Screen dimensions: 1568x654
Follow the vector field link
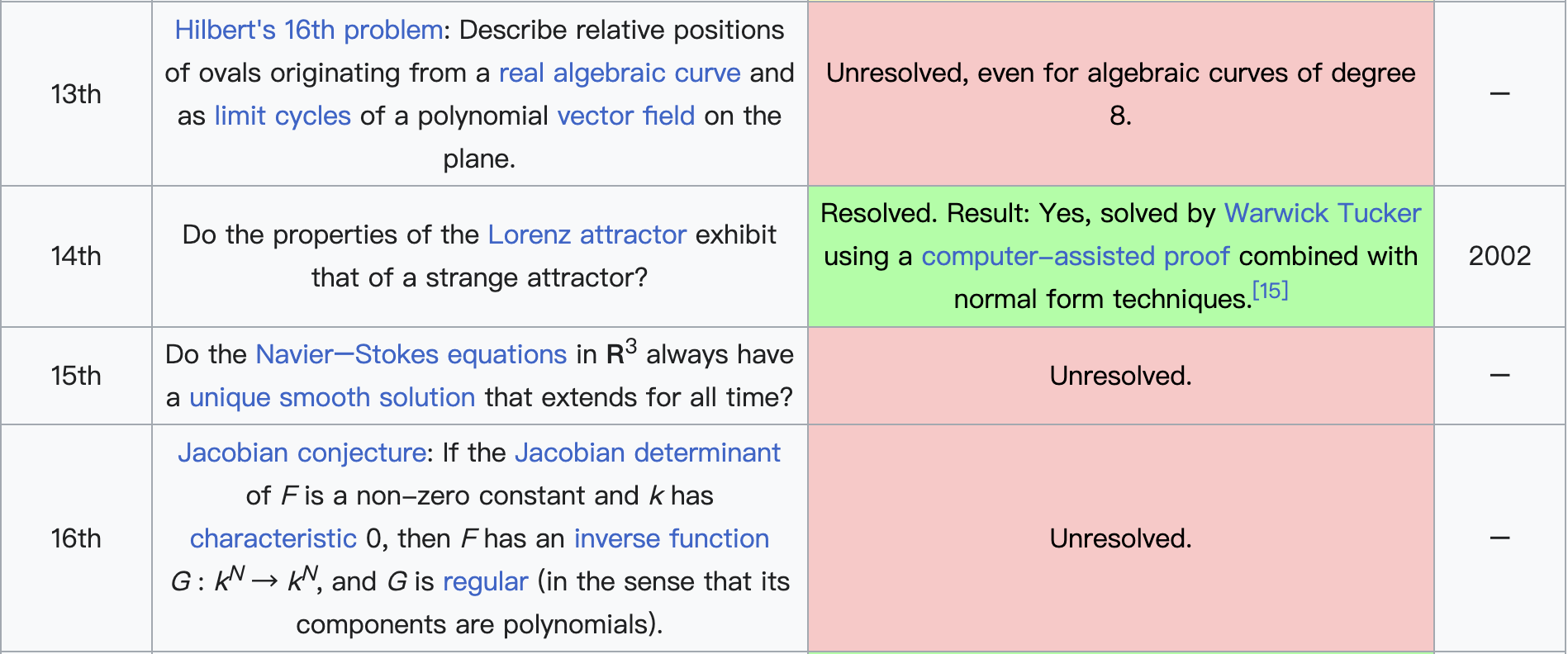click(x=625, y=116)
